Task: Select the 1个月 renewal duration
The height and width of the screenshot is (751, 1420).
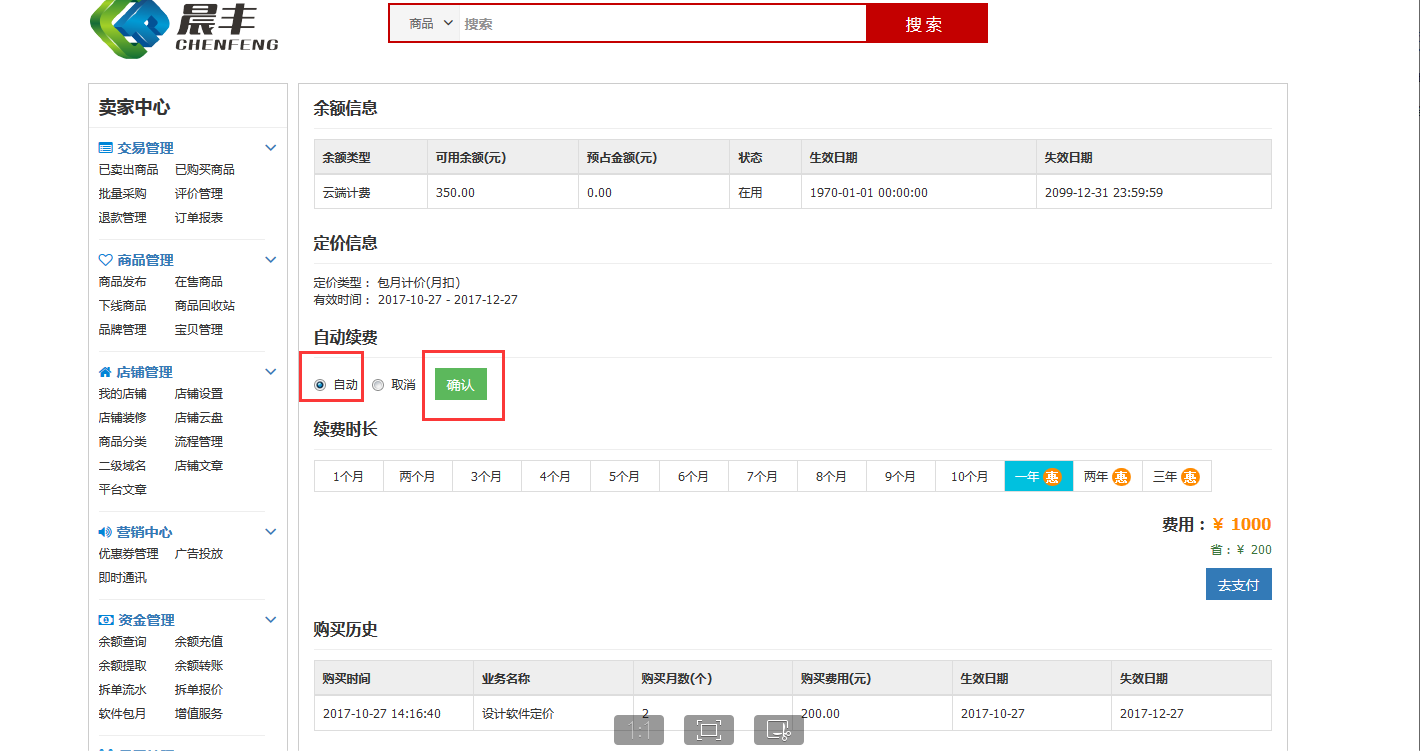Action: pos(349,476)
